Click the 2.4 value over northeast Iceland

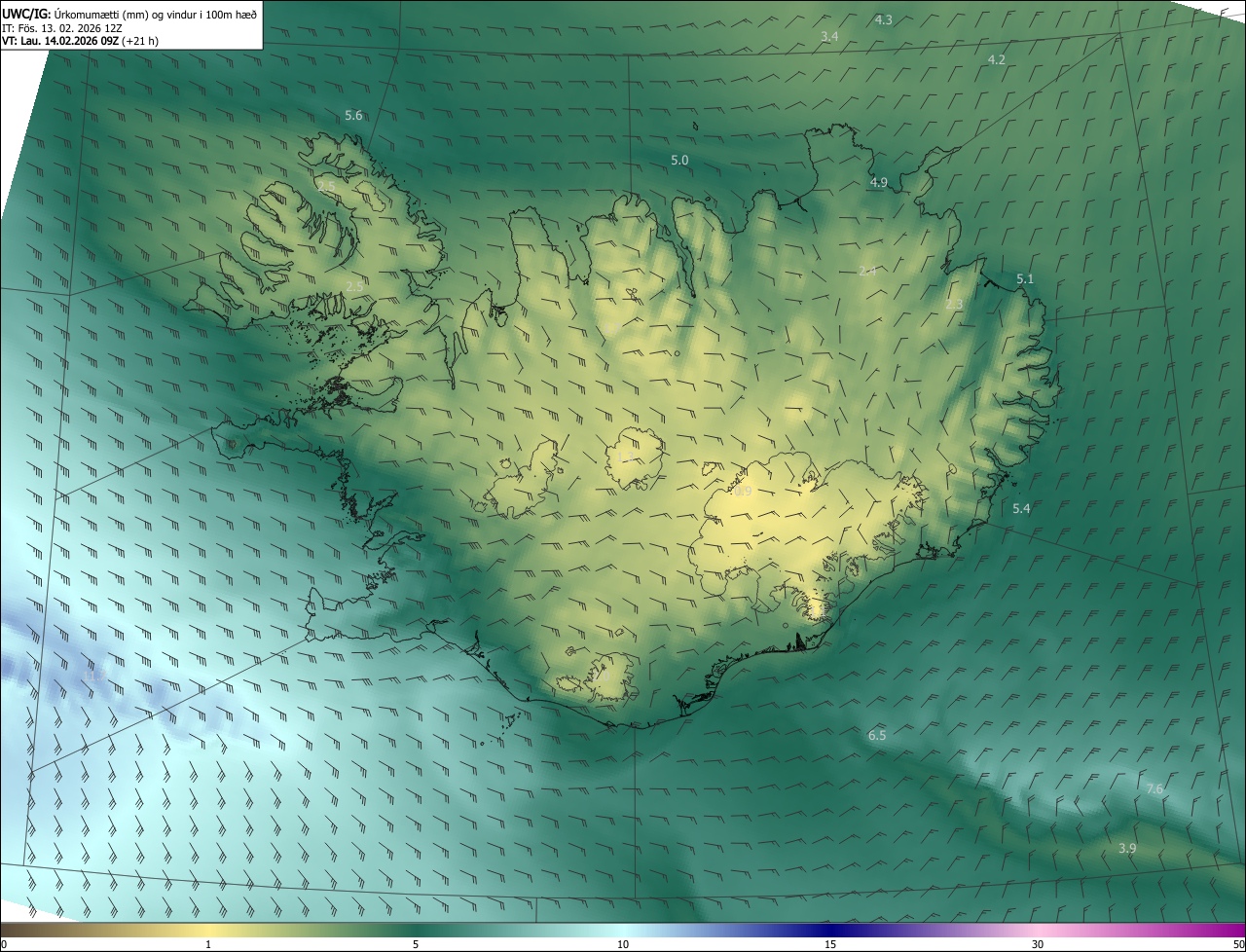coord(867,271)
